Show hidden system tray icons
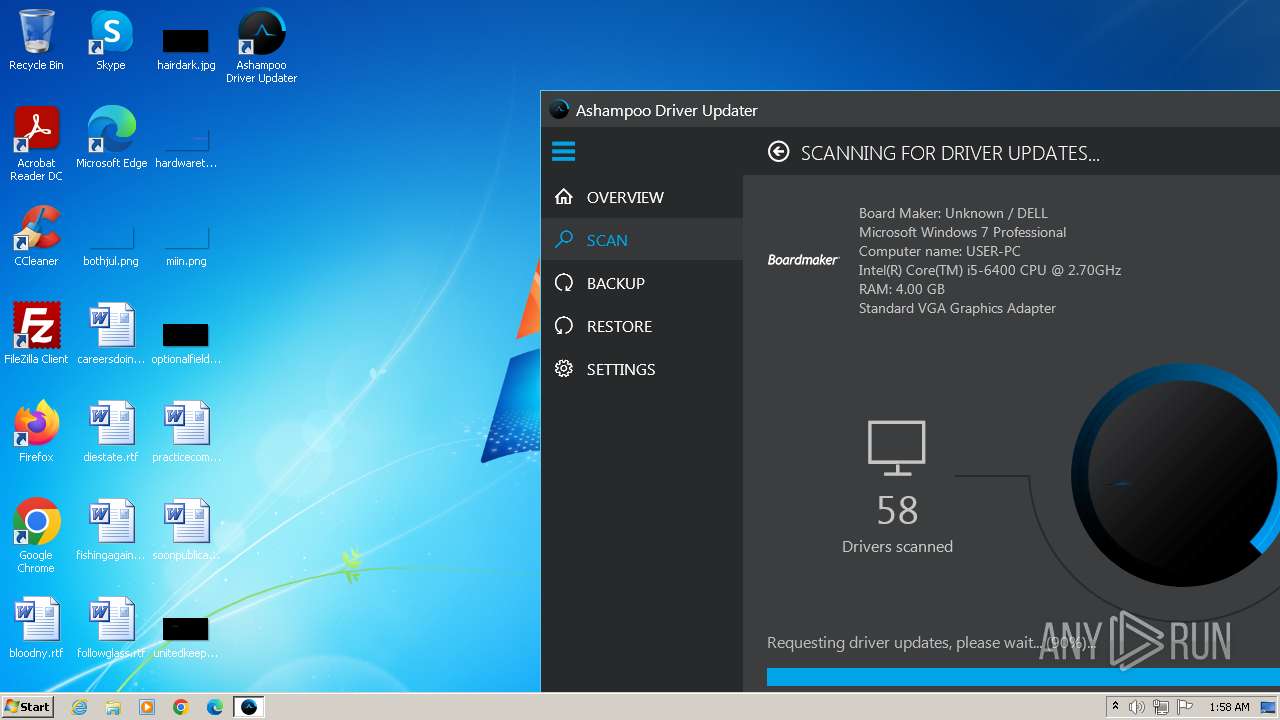The image size is (1280, 720). [x=1115, y=707]
